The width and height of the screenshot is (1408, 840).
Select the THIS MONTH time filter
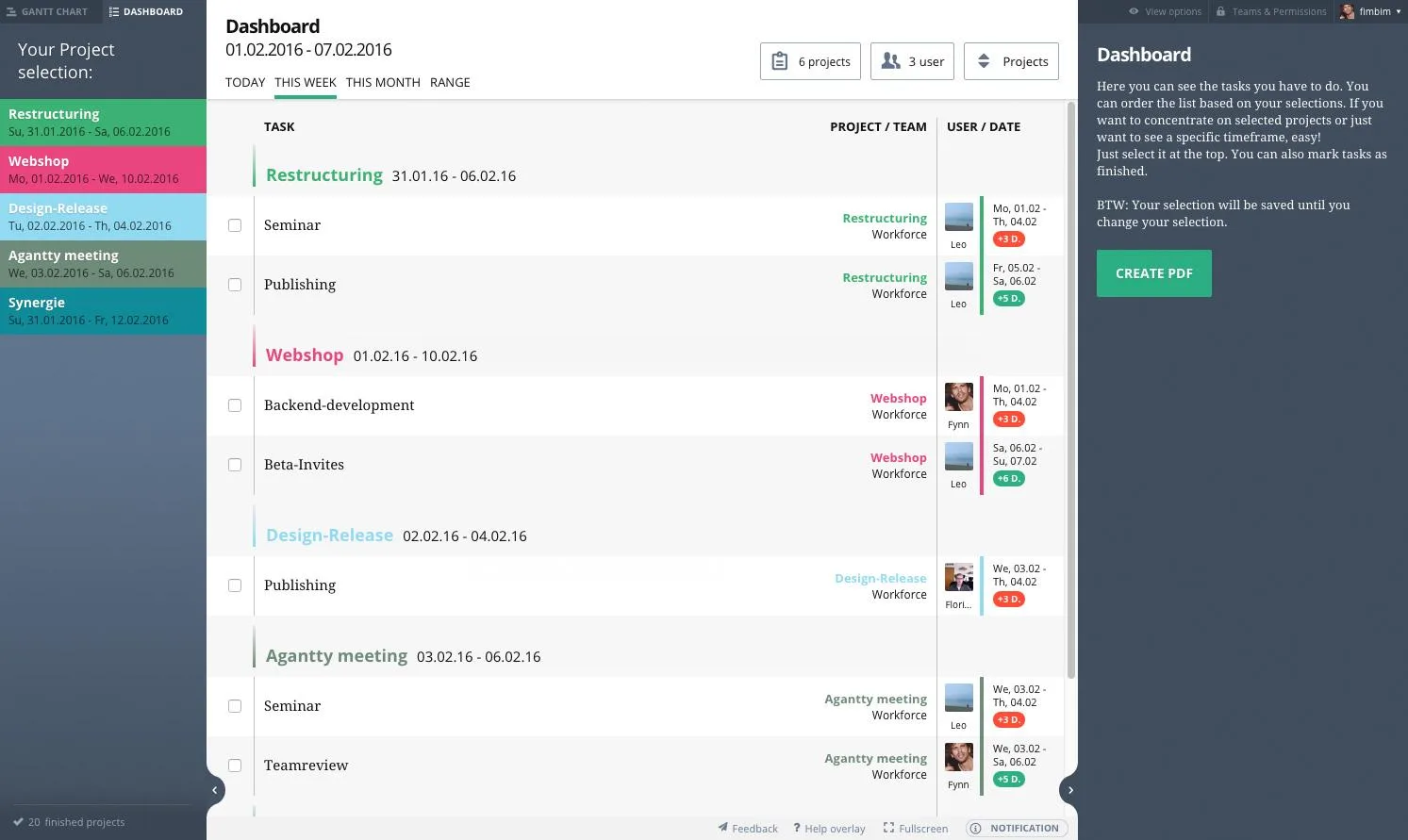(383, 82)
